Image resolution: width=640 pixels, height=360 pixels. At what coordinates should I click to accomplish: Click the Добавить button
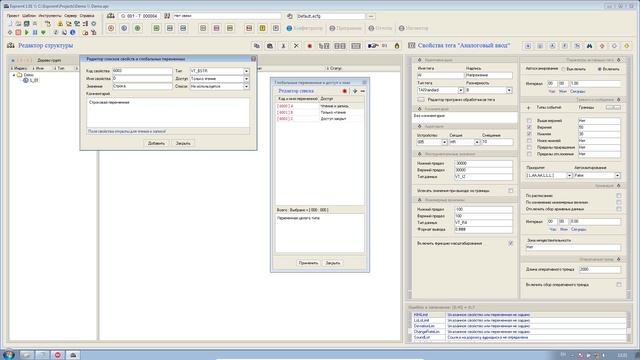(156, 143)
